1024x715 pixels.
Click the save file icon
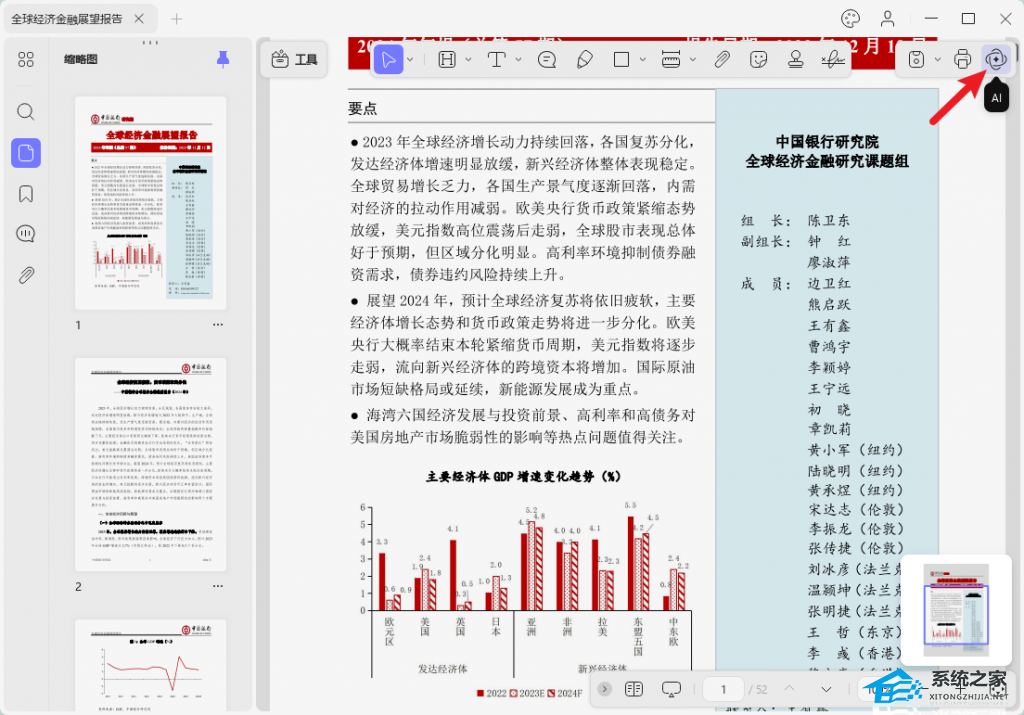(916, 60)
